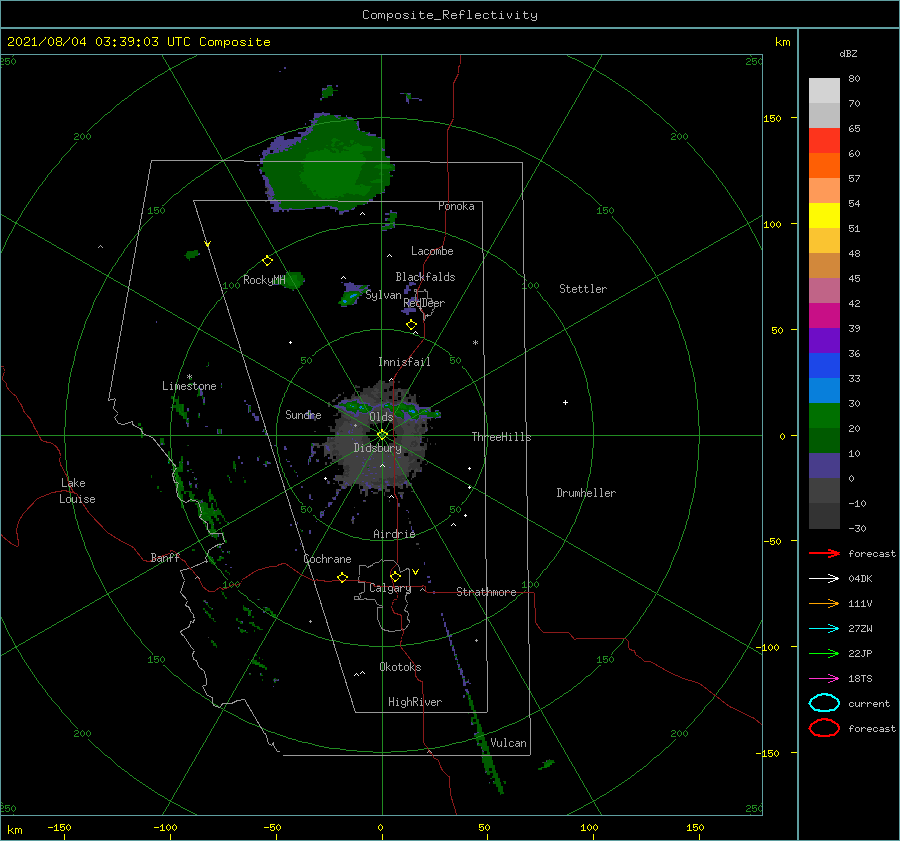This screenshot has width=900, height=841.
Task: Click the Stettler label
Action: pyautogui.click(x=583, y=289)
